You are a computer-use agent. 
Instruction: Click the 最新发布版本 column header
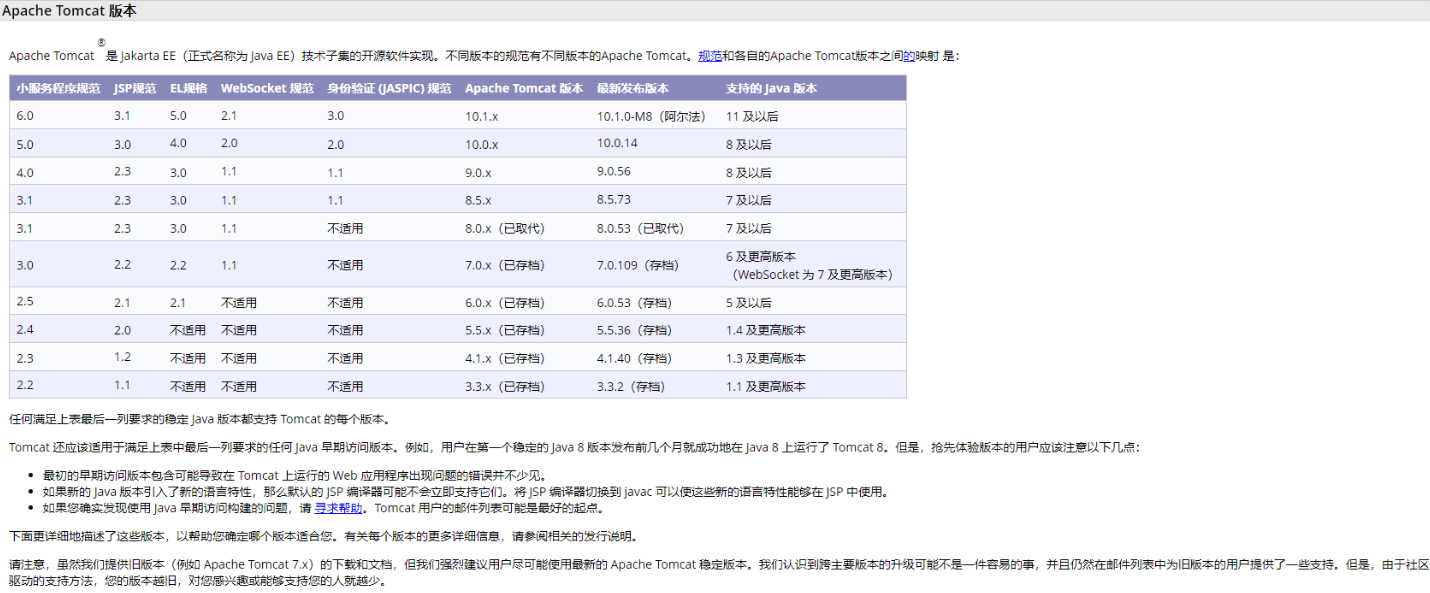tap(633, 88)
